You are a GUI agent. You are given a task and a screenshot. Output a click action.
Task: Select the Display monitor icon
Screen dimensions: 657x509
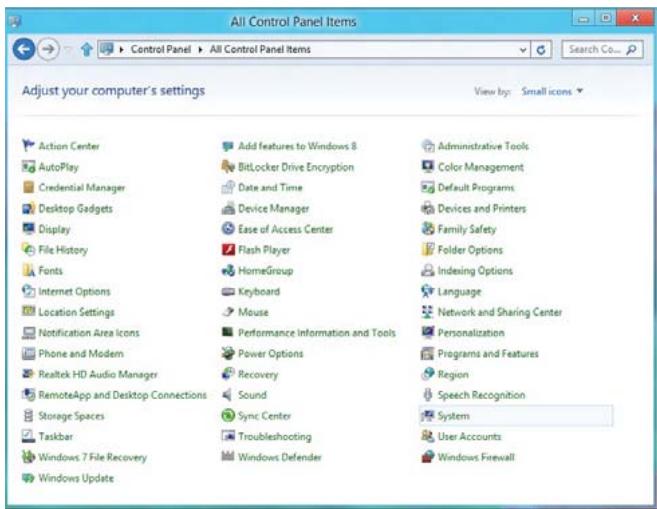(x=28, y=228)
